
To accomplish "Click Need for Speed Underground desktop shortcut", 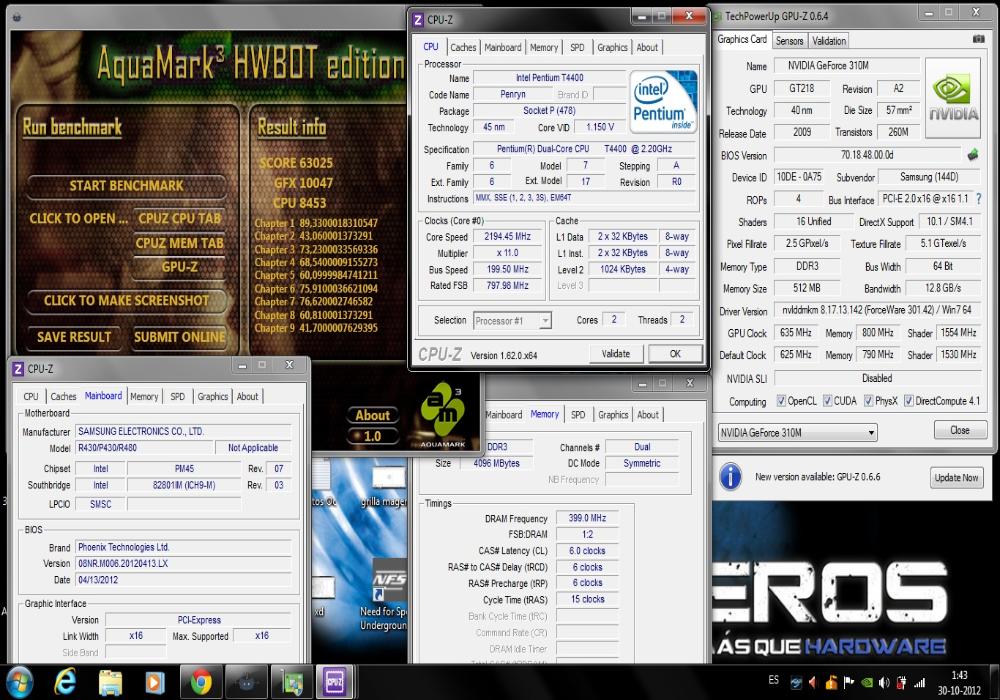I will (384, 593).
